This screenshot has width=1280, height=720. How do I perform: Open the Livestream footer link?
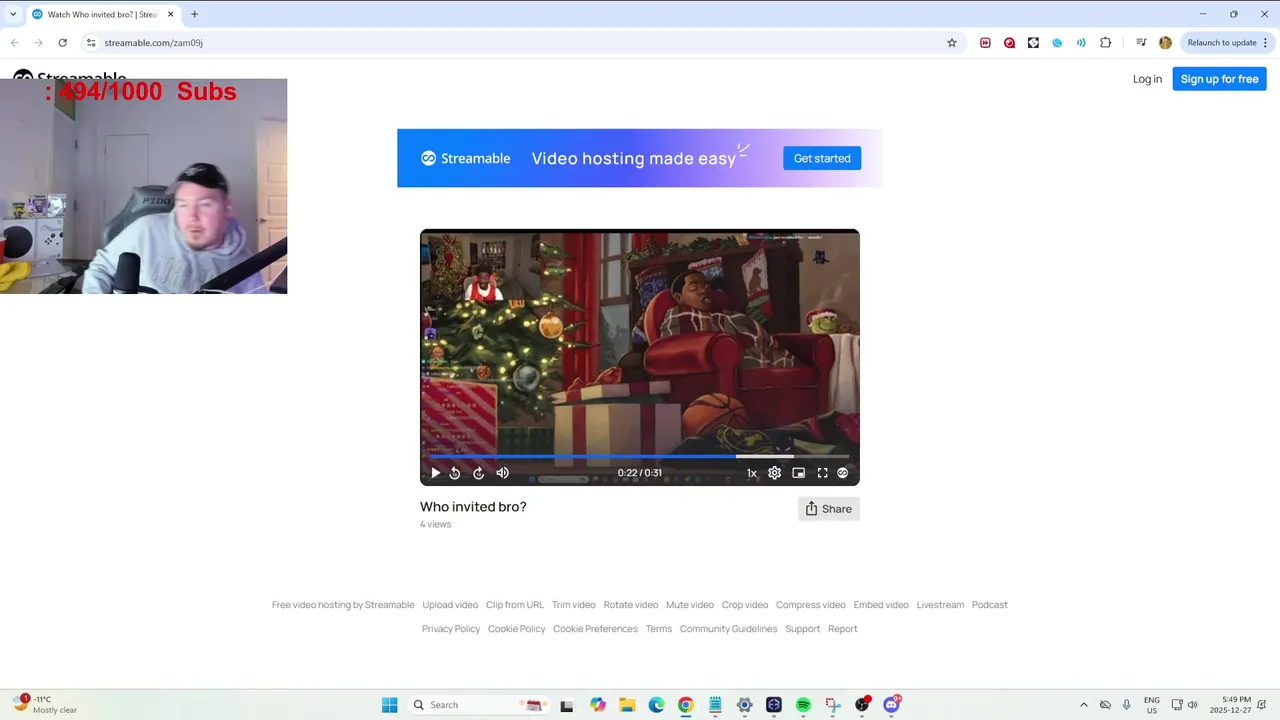click(x=940, y=605)
